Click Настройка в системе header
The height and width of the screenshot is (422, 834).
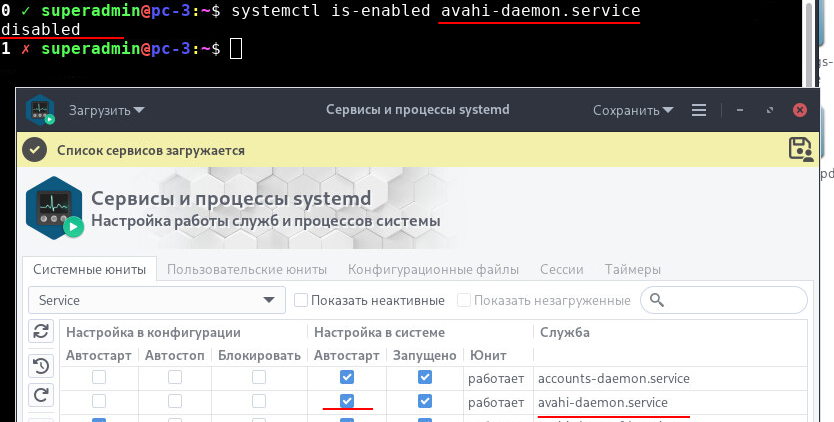tap(379, 333)
